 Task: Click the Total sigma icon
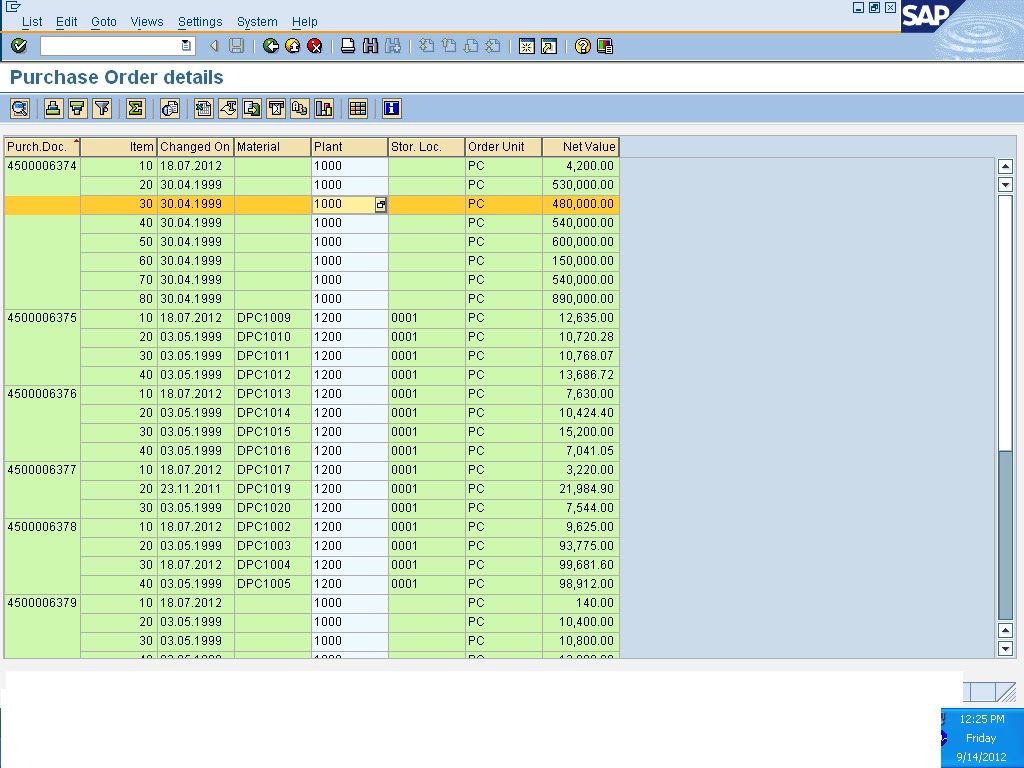pos(136,108)
